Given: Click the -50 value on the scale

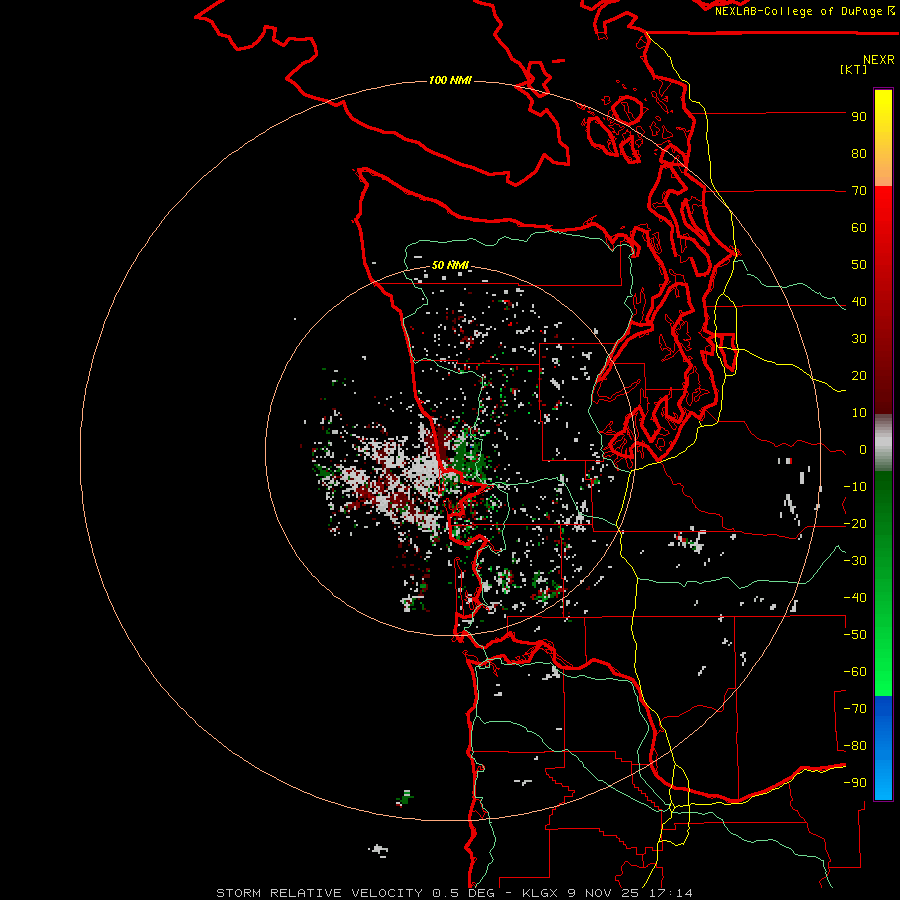Looking at the screenshot, I should point(855,635).
